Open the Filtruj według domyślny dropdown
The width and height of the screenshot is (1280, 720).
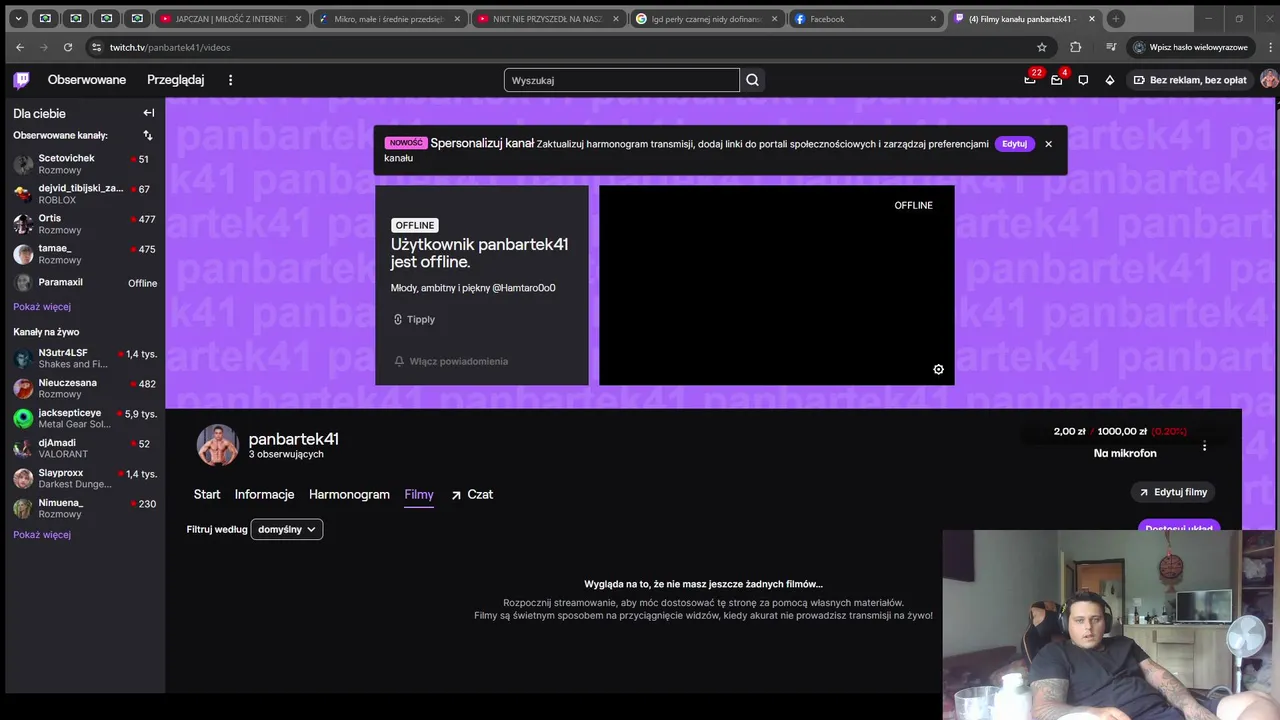pos(287,529)
